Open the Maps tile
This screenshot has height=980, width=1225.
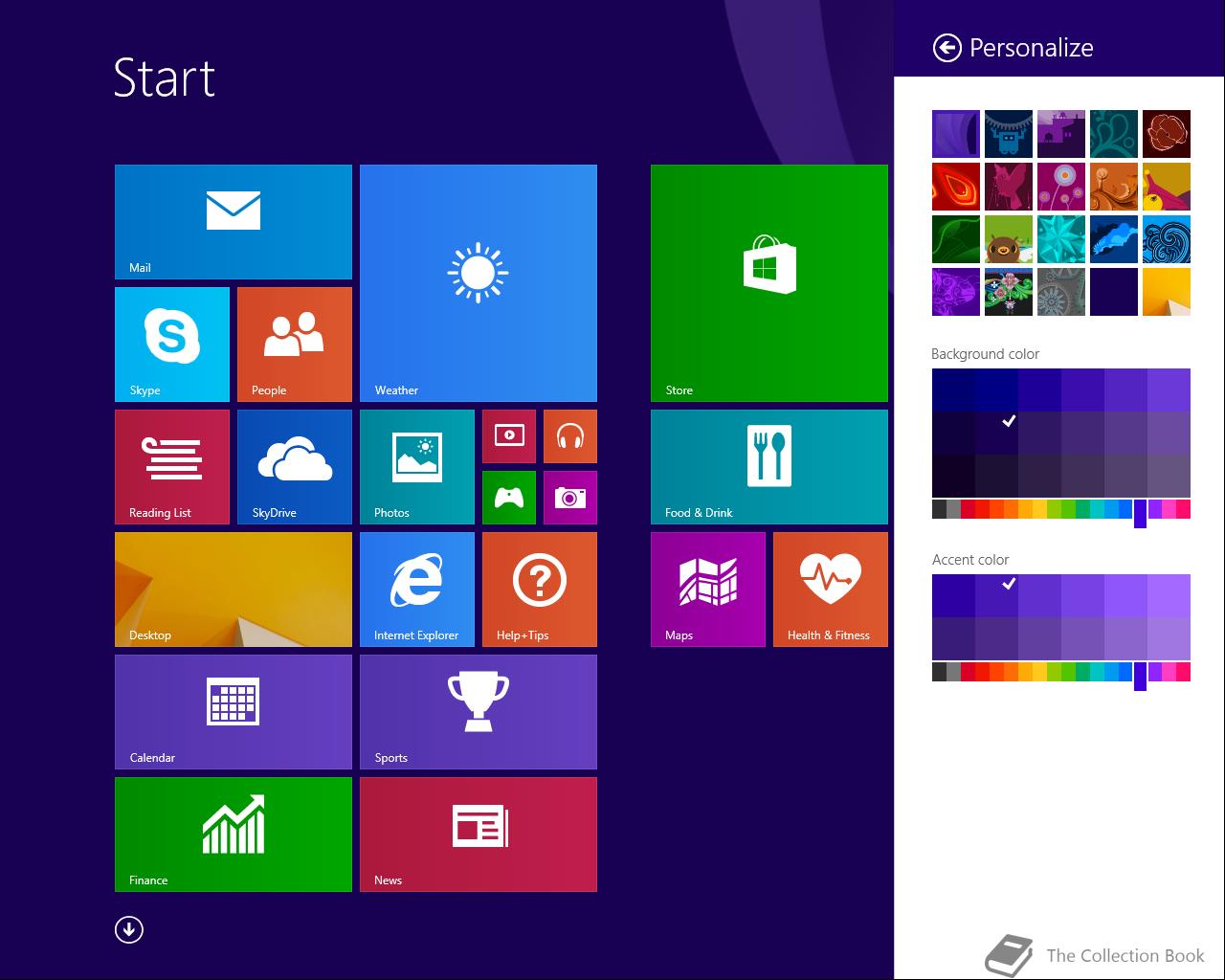pyautogui.click(x=708, y=590)
